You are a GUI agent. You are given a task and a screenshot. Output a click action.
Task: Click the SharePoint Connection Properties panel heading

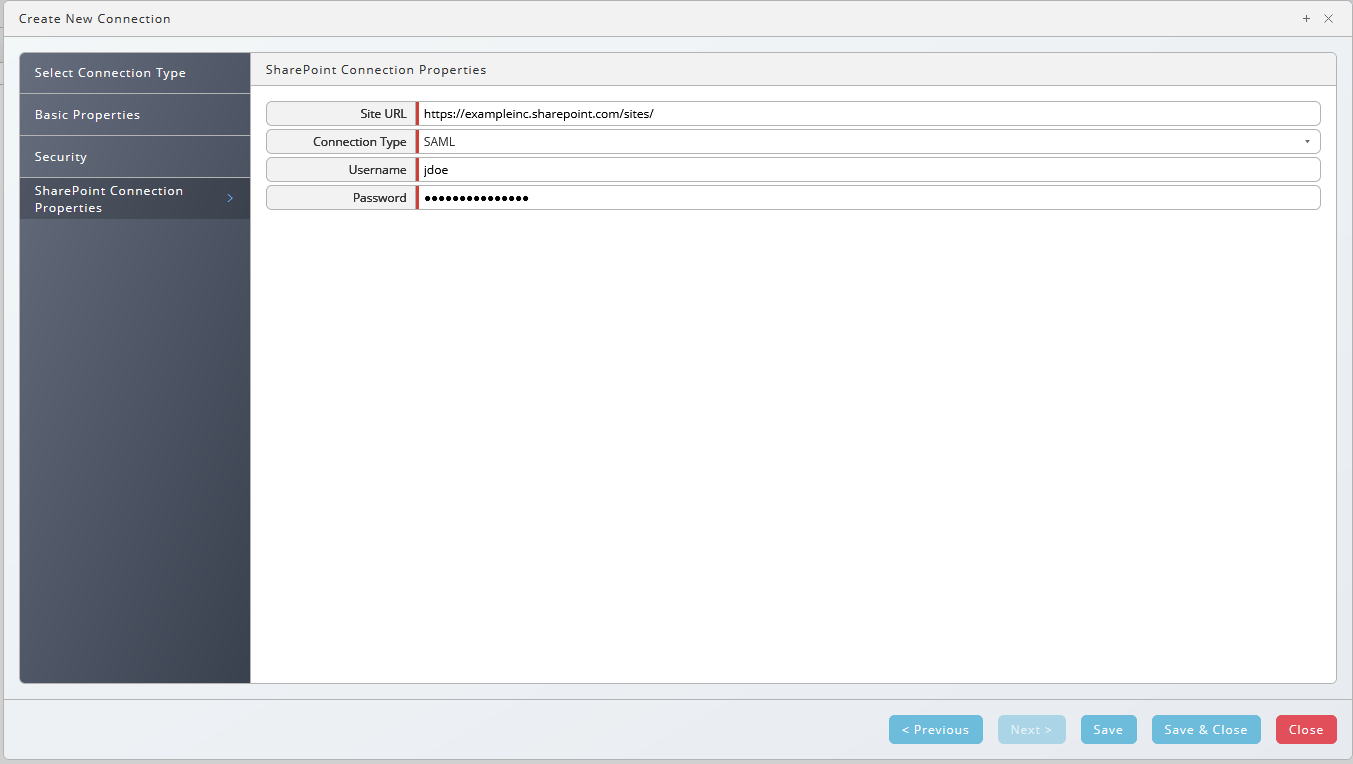pyautogui.click(x=376, y=70)
